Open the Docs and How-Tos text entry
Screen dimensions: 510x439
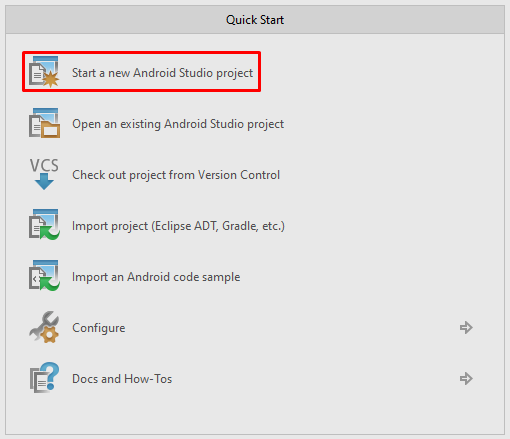click(122, 379)
